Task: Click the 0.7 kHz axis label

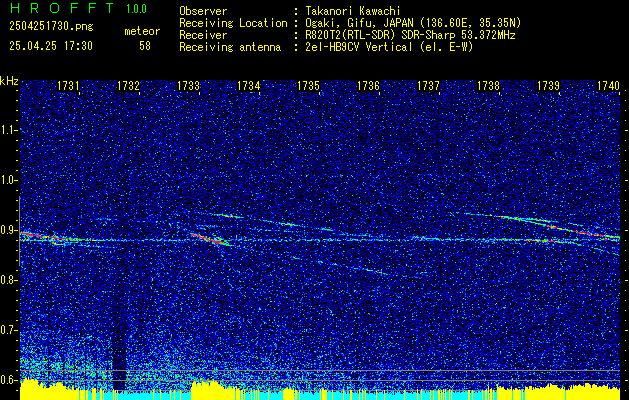Action: click(8, 330)
